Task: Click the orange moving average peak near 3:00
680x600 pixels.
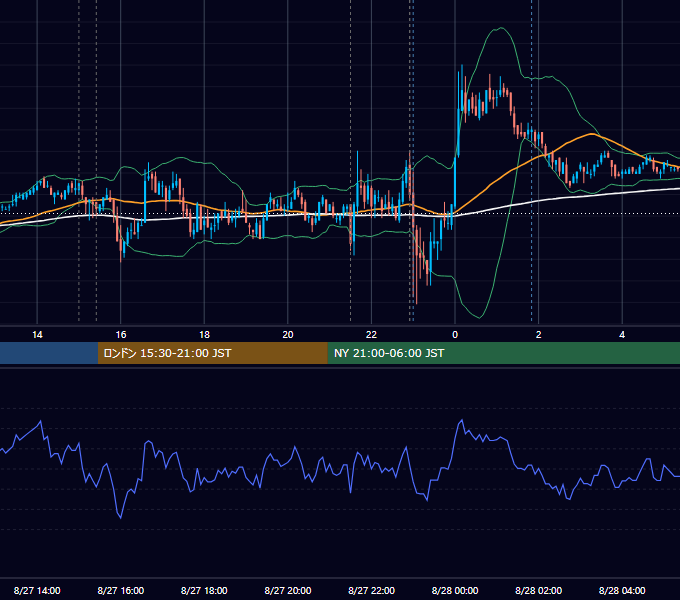Action: pyautogui.click(x=592, y=134)
